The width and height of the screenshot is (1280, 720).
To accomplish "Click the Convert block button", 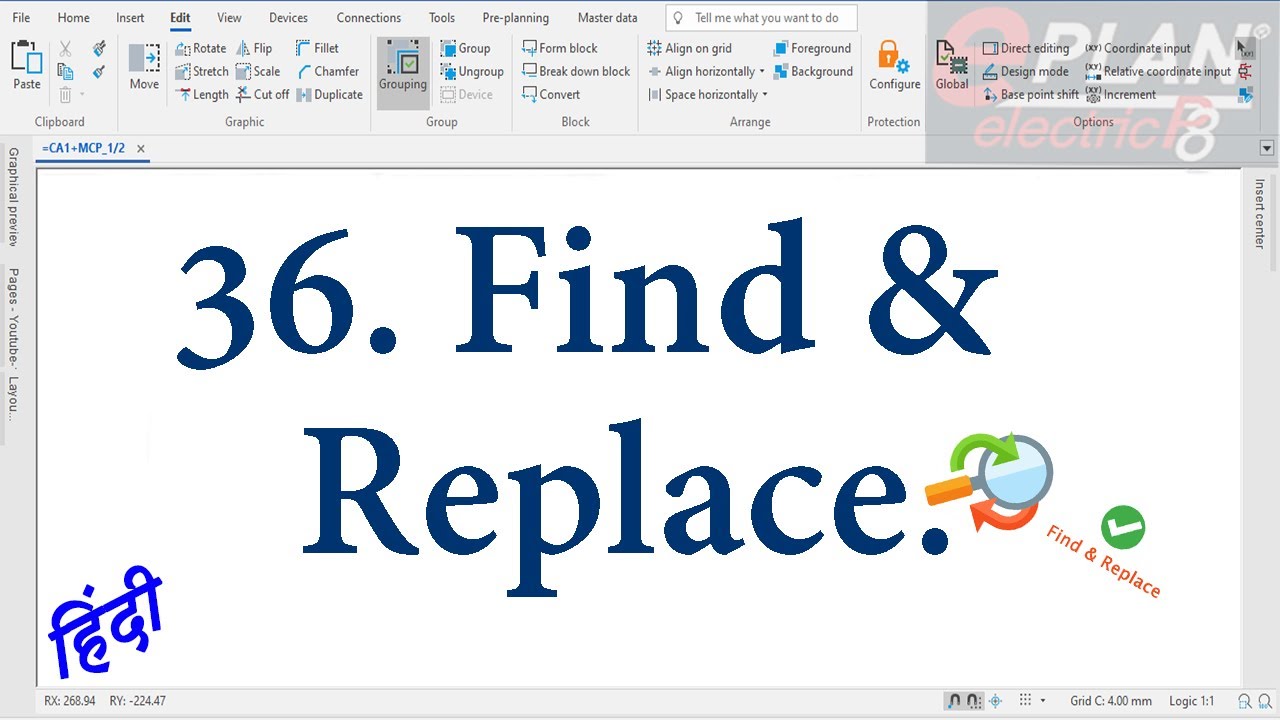I will tap(551, 94).
